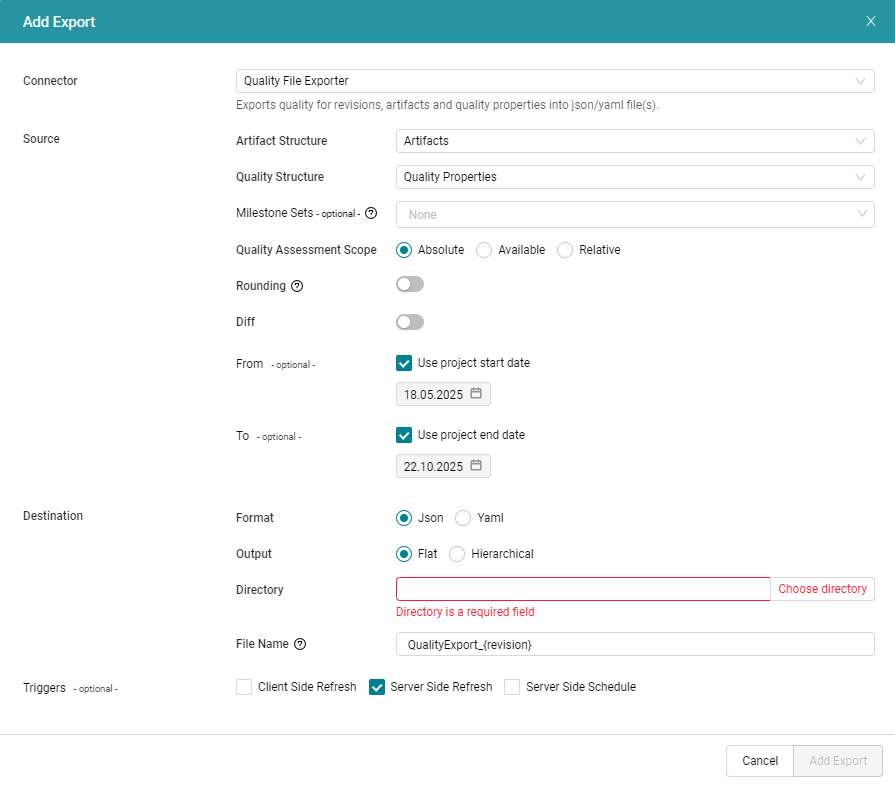Screen dimensions: 895x785
Task: Enable the Rounding toggle
Action: 409,284
